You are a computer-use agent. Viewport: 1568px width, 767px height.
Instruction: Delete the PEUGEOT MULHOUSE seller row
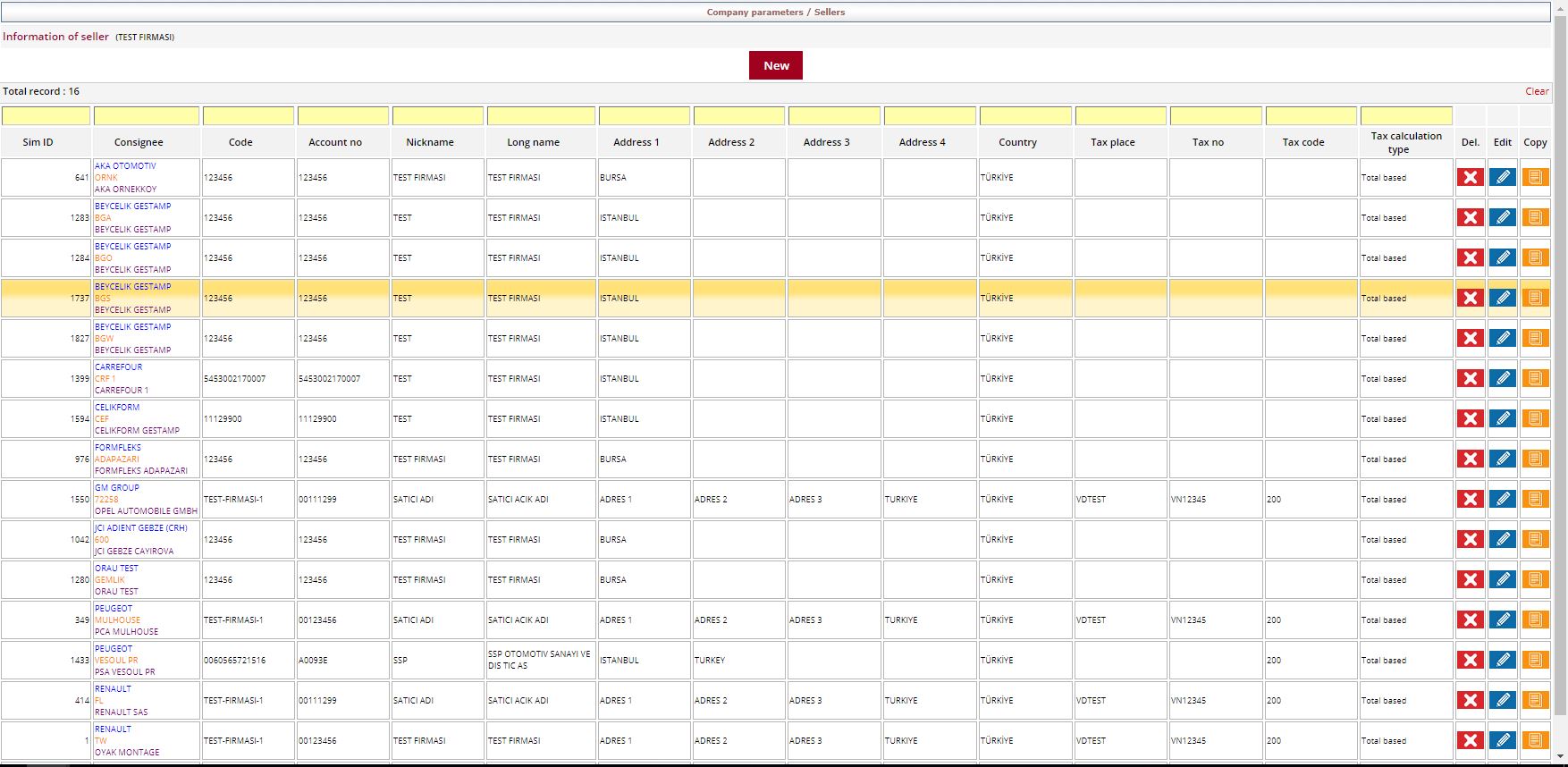click(1470, 619)
